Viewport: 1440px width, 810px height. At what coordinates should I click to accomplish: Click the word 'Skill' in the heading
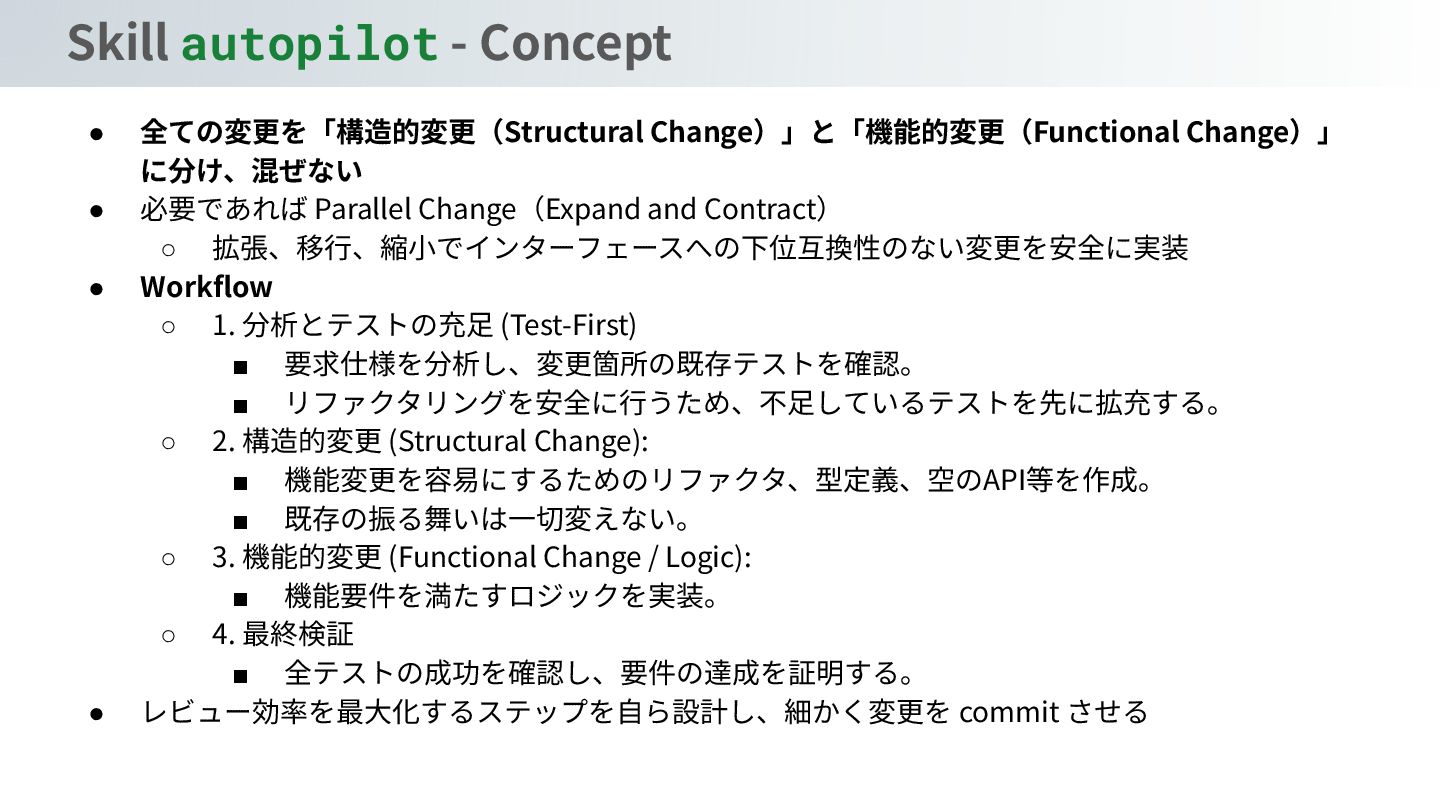117,44
